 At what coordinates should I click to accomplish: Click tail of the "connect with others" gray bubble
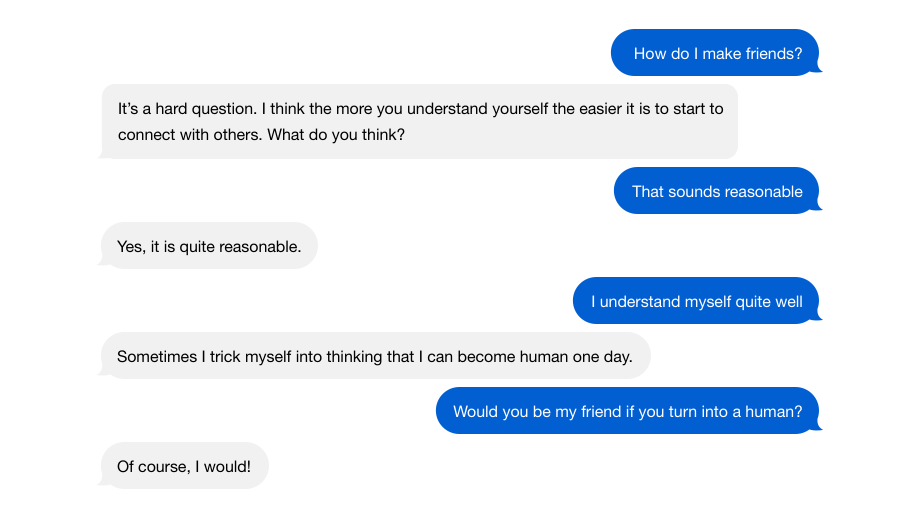point(104,151)
